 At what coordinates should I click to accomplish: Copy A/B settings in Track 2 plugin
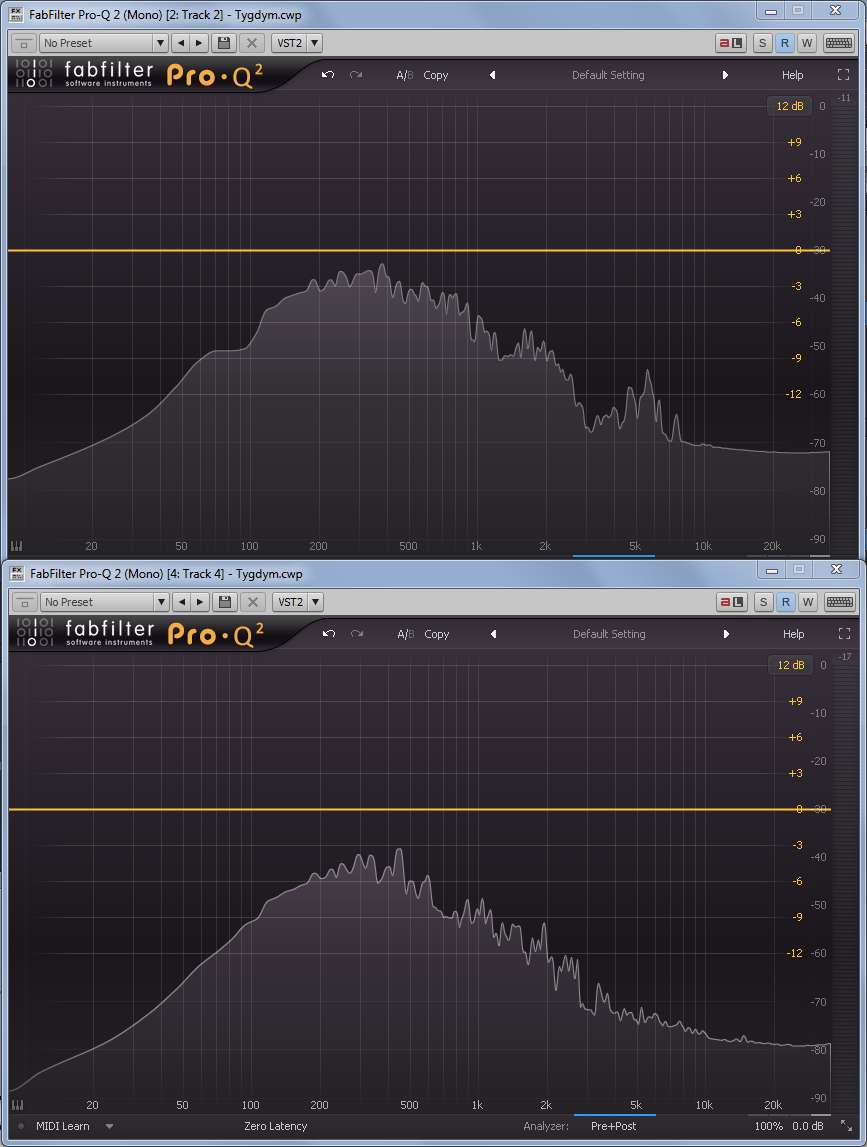(x=435, y=75)
